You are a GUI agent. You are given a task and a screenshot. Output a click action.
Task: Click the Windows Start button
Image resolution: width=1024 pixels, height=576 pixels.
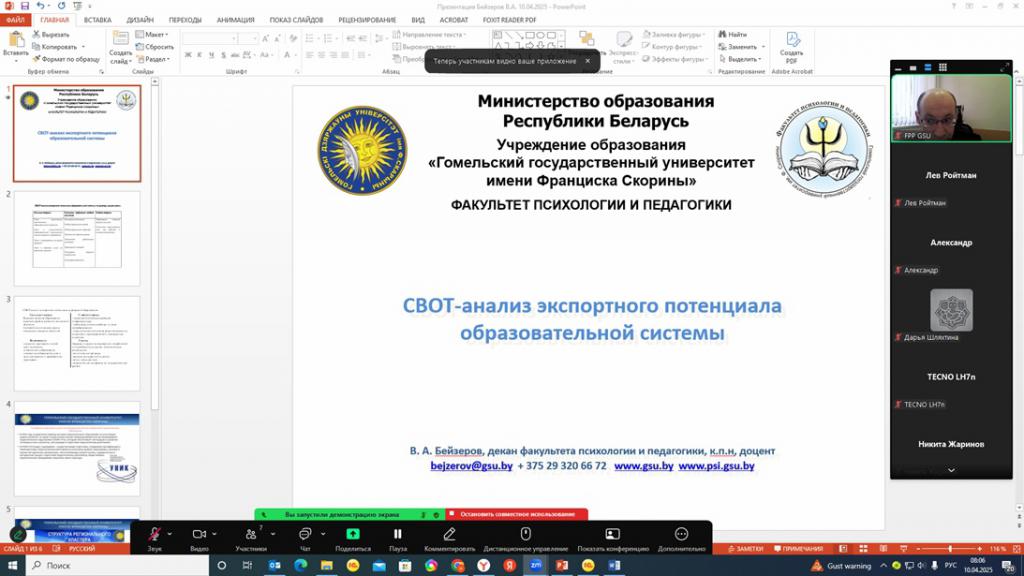12,565
